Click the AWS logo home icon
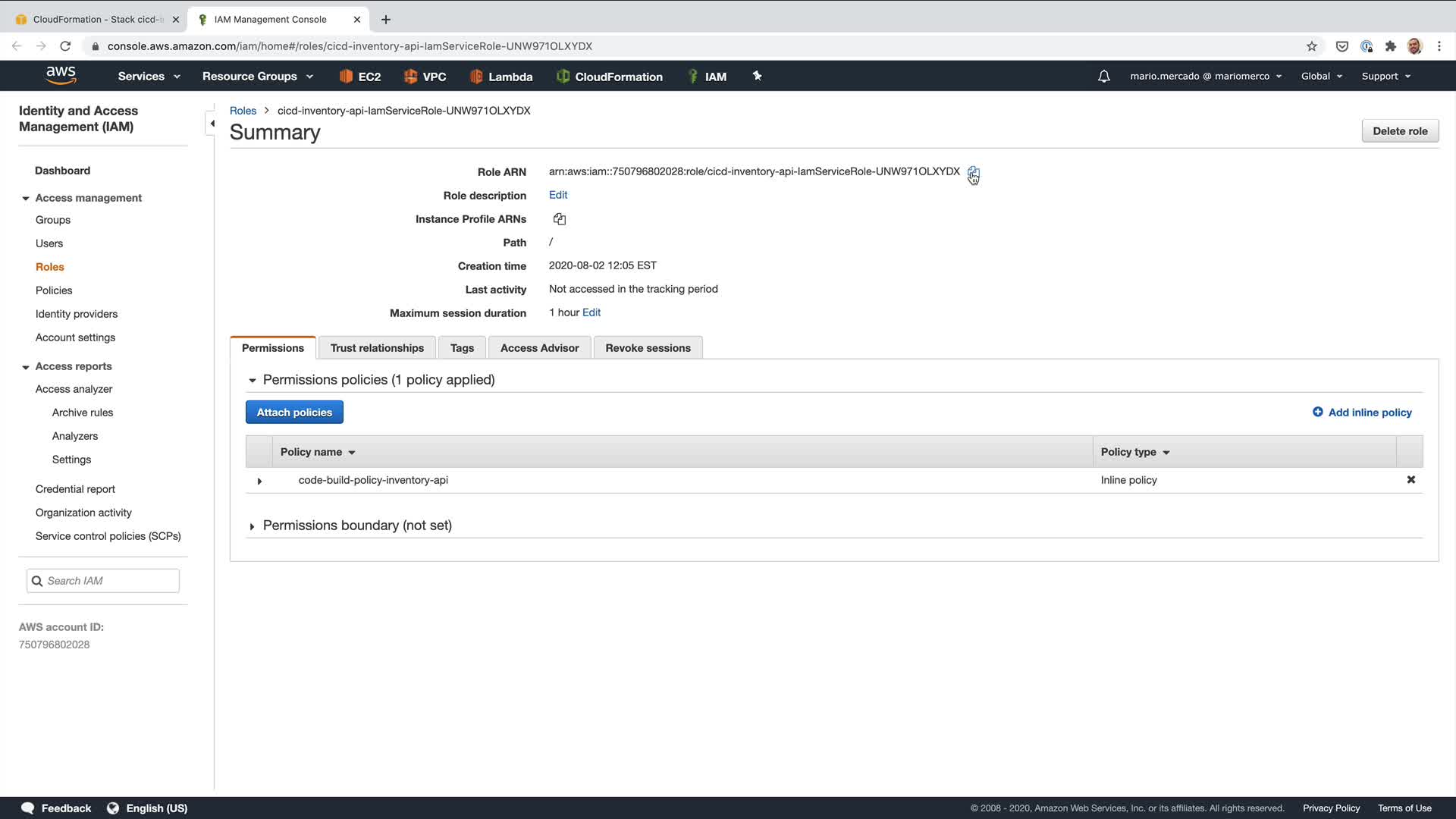 point(61,75)
